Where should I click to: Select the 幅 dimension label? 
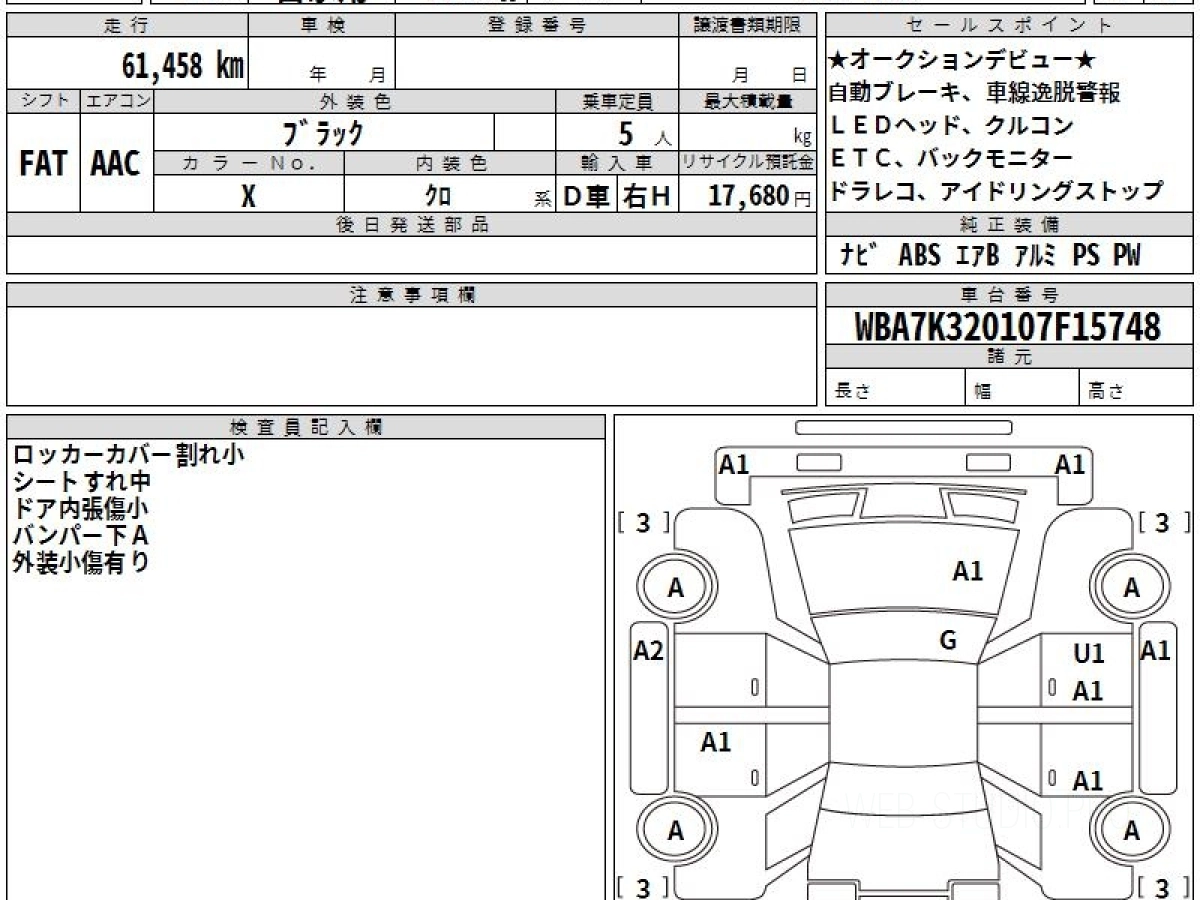(983, 391)
